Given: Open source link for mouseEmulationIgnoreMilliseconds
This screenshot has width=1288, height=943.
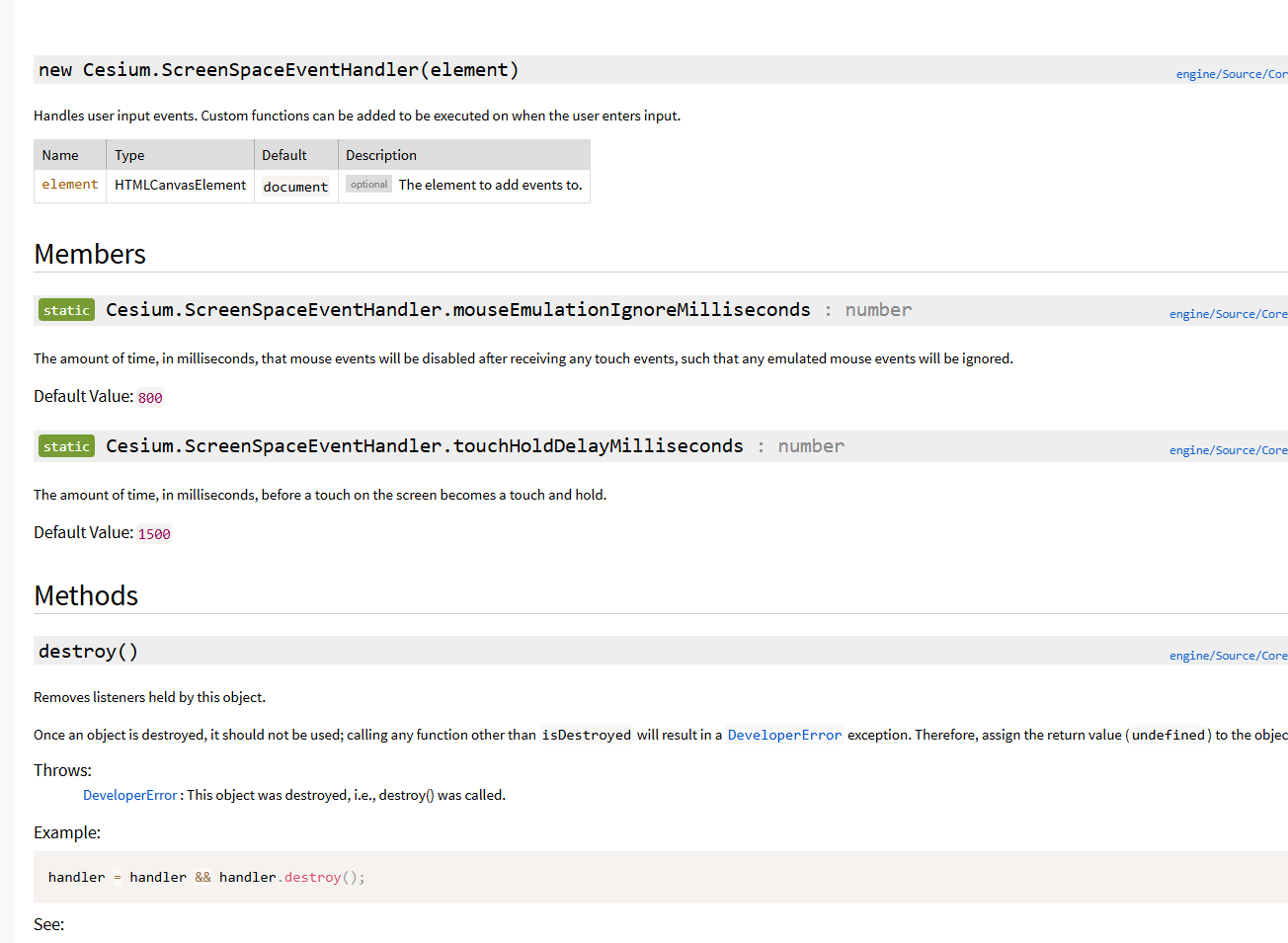Looking at the screenshot, I should pyautogui.click(x=1229, y=314).
